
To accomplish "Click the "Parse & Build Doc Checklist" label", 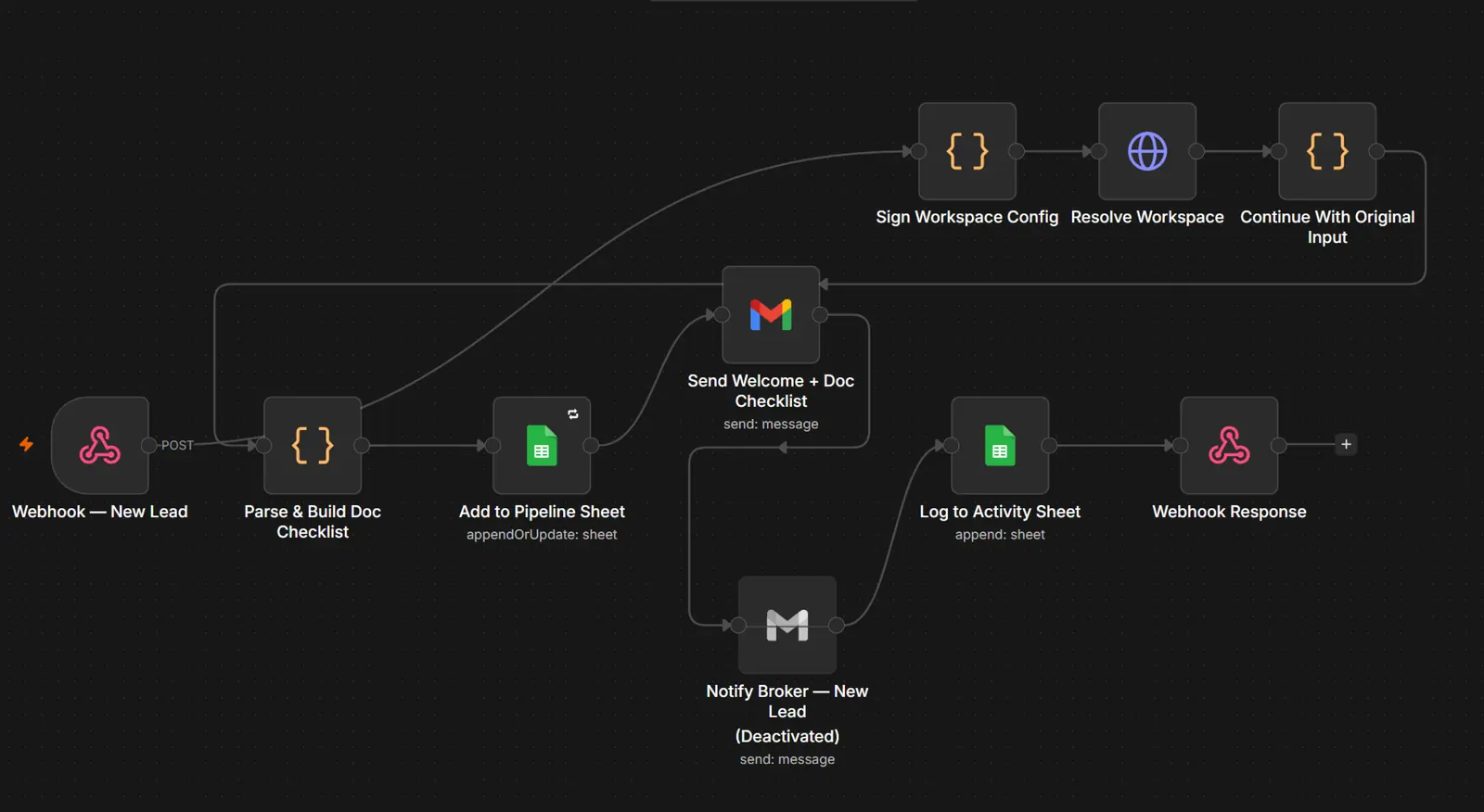I will pyautogui.click(x=313, y=522).
